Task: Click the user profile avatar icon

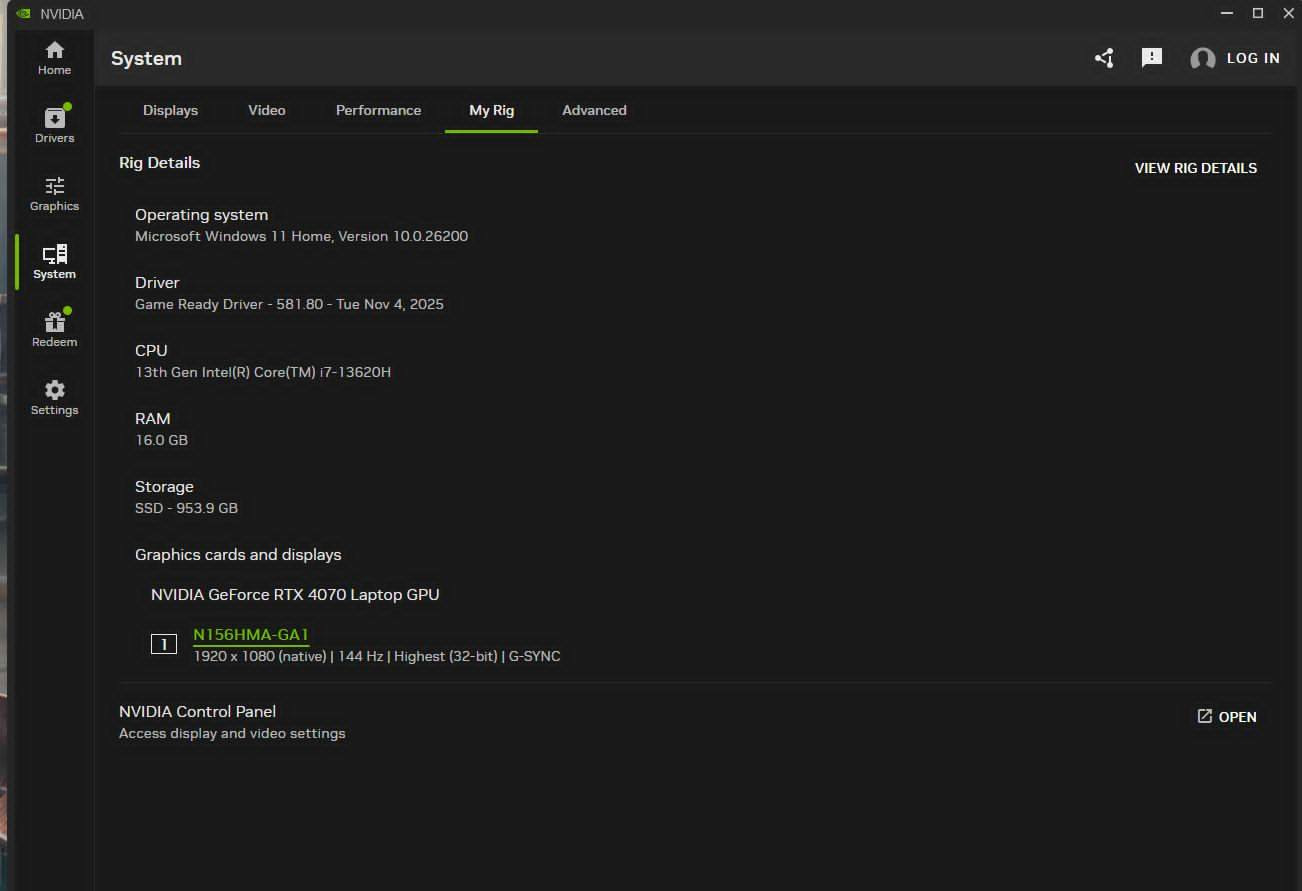Action: pos(1202,59)
